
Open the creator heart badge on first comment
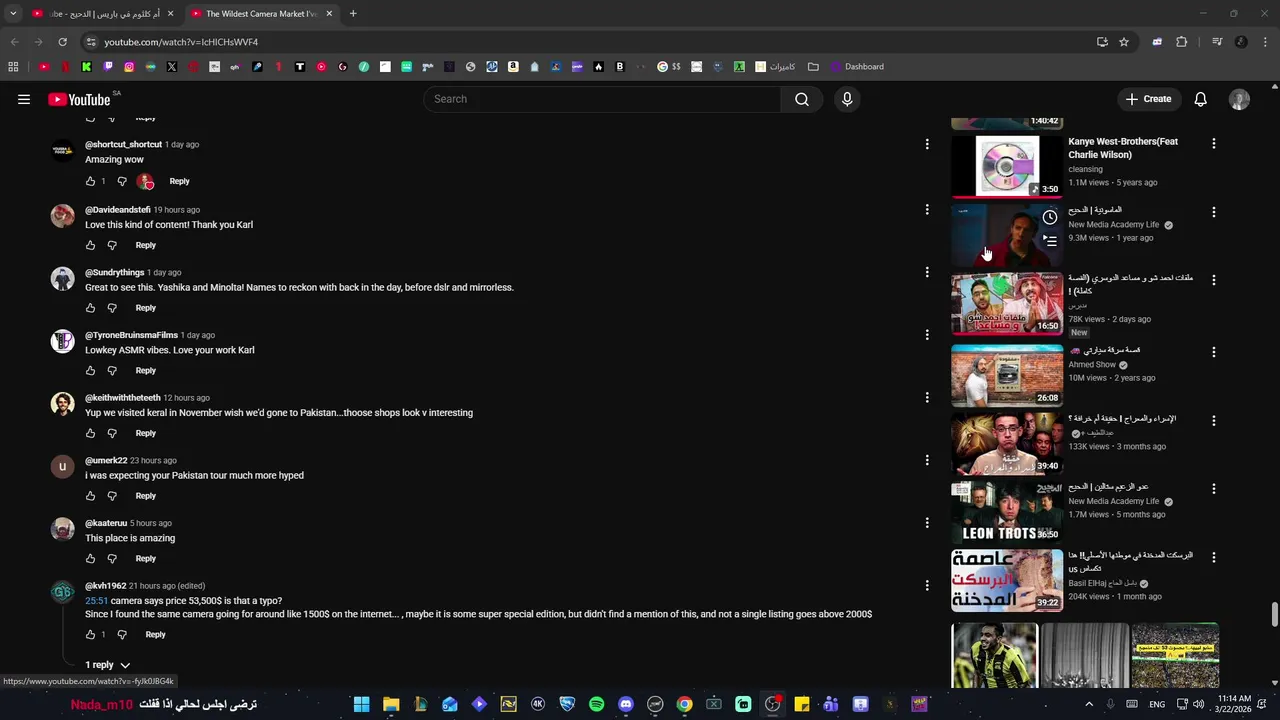click(146, 181)
